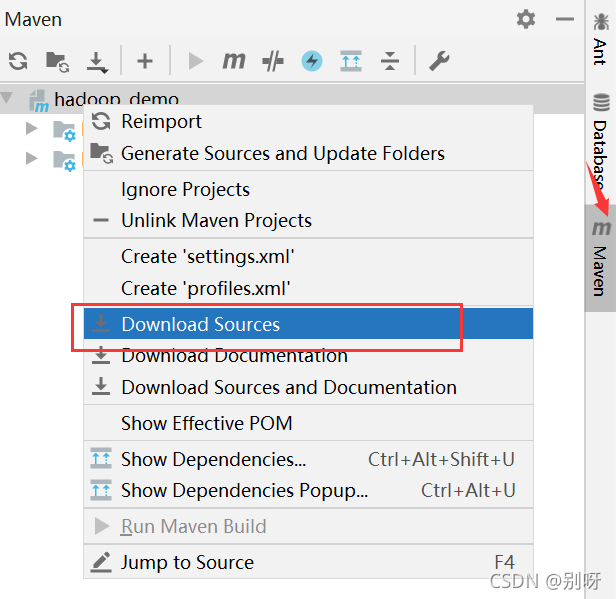Choose Download Documentation menu entry
Image resolution: width=616 pixels, height=599 pixels.
click(308, 355)
